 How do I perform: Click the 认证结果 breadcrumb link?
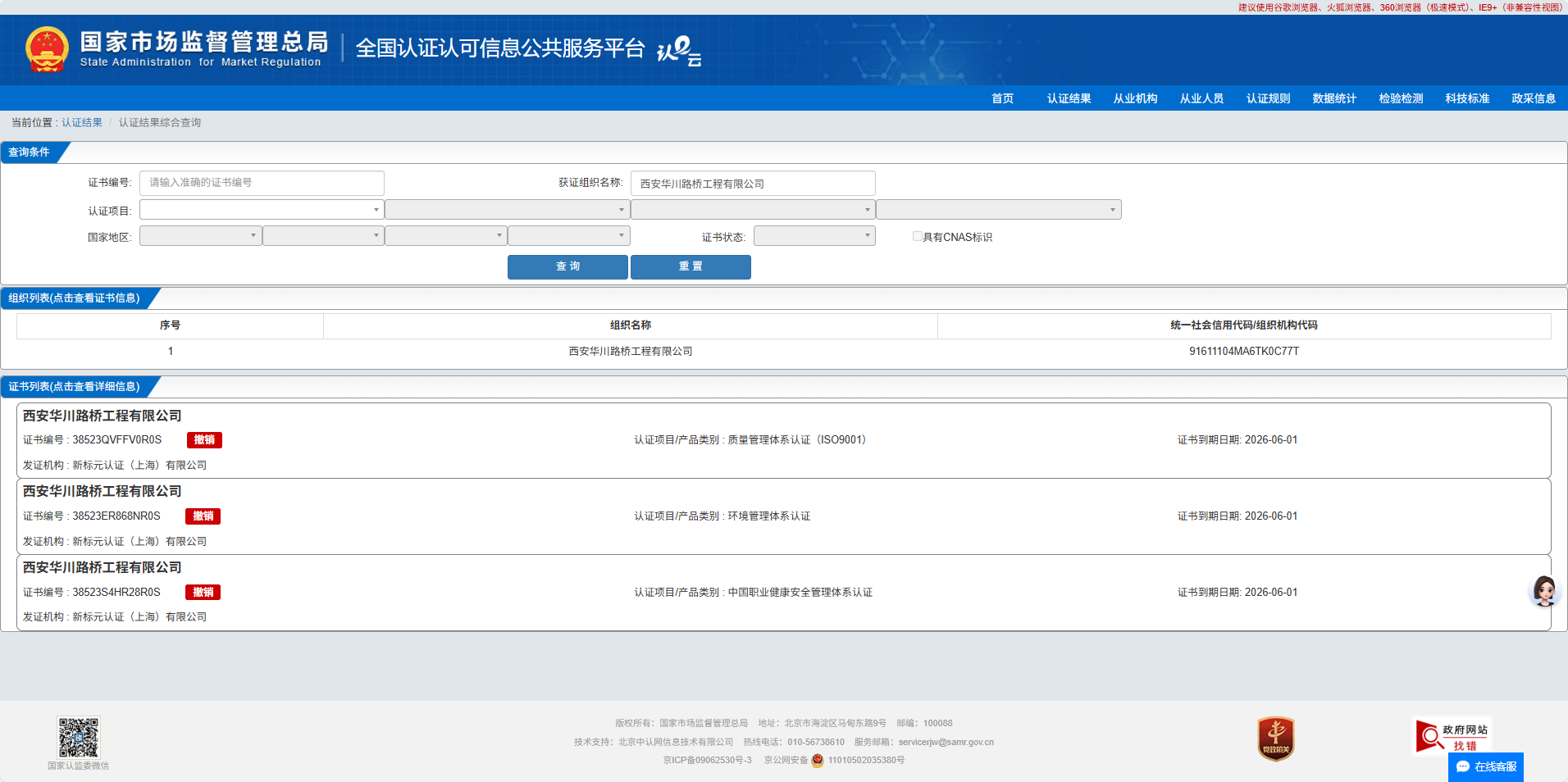(82, 122)
